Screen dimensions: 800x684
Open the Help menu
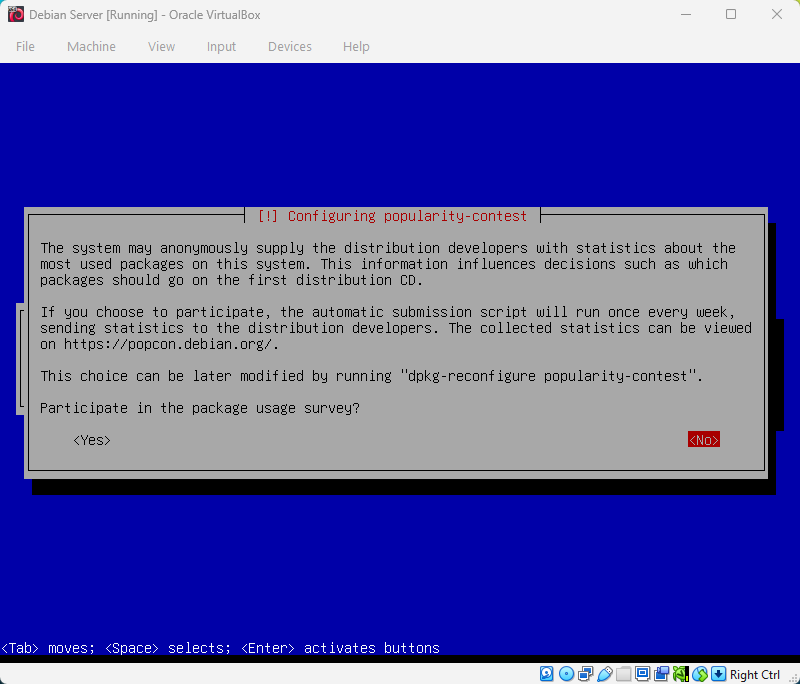tap(356, 46)
